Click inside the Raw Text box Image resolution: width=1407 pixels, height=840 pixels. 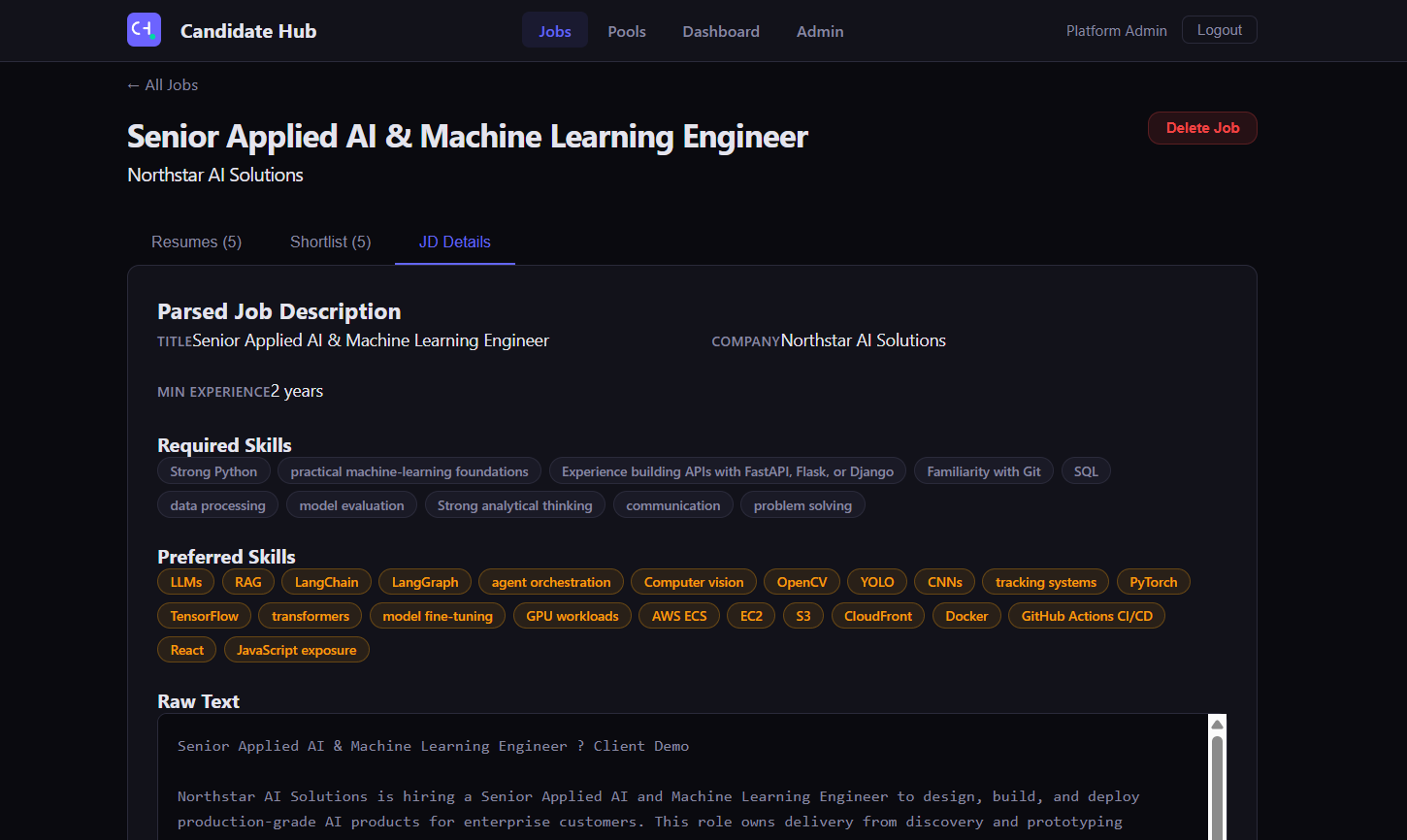tap(683, 778)
